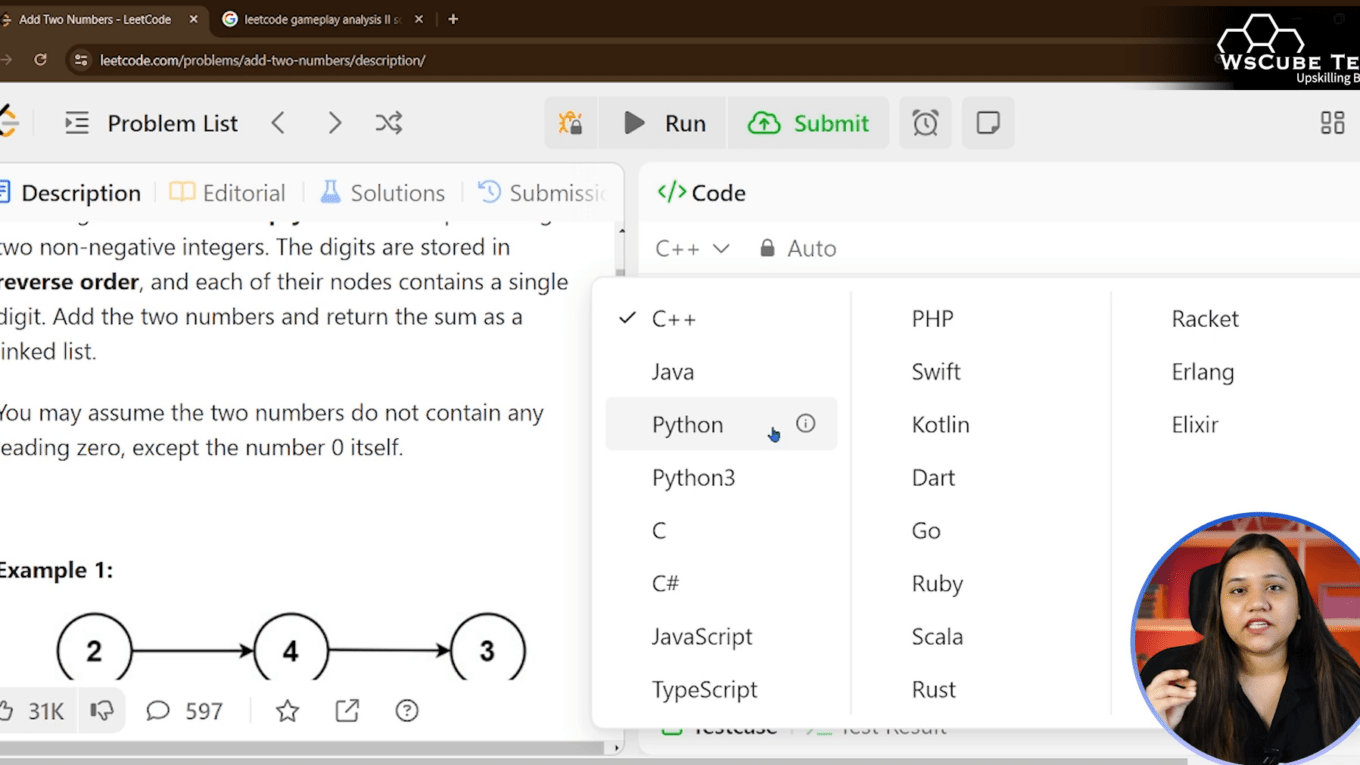Open the timer alarm clock icon
The height and width of the screenshot is (765, 1360).
[x=925, y=123]
